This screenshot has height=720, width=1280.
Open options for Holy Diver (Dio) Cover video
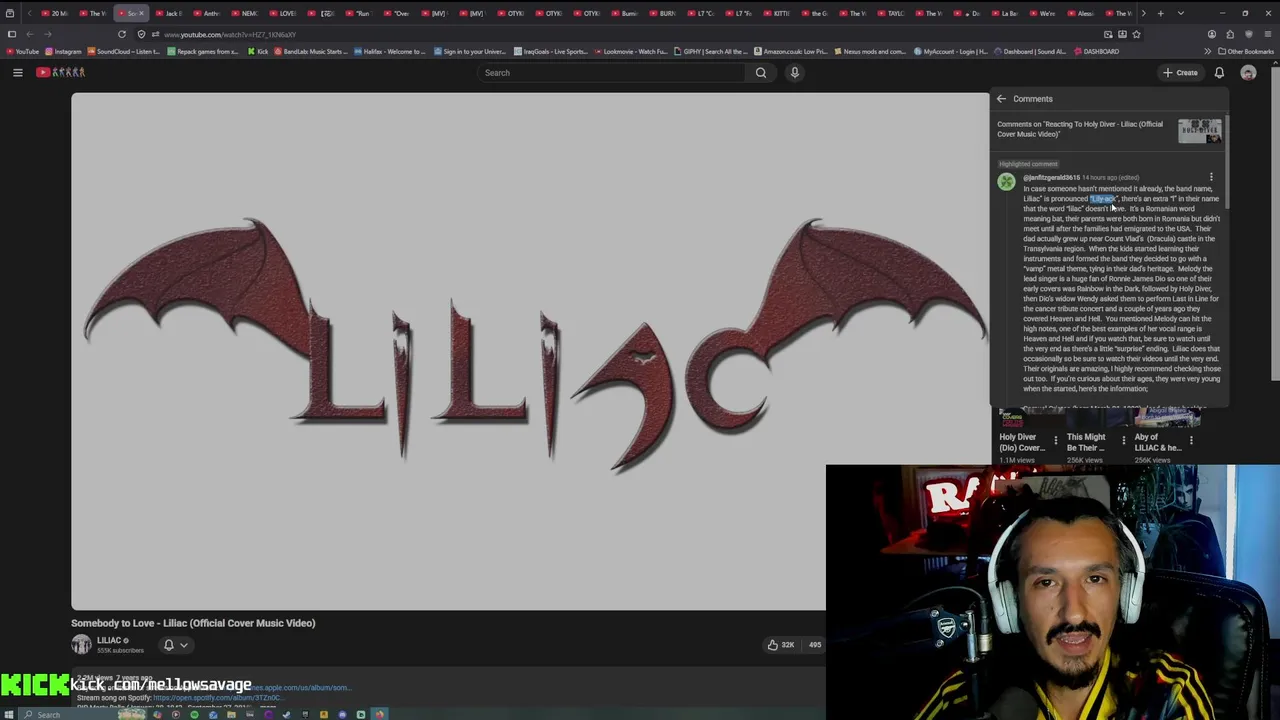click(x=1055, y=441)
